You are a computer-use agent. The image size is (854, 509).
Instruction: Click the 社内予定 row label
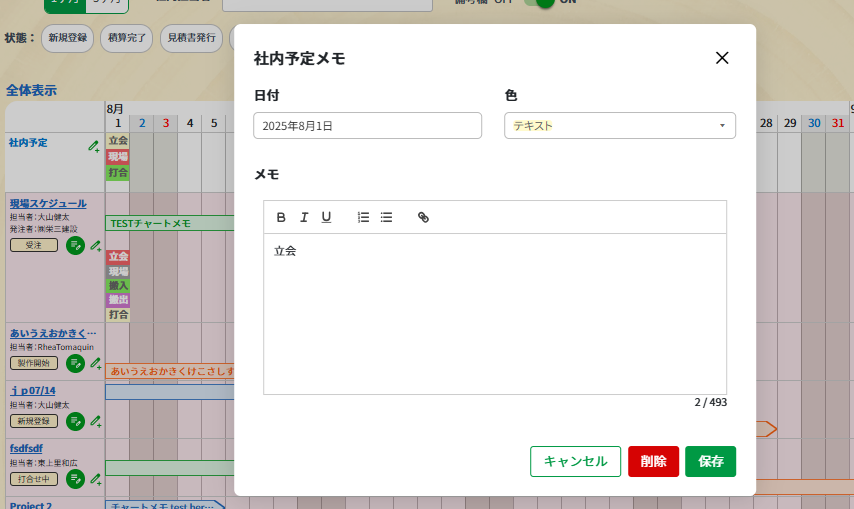(28, 143)
